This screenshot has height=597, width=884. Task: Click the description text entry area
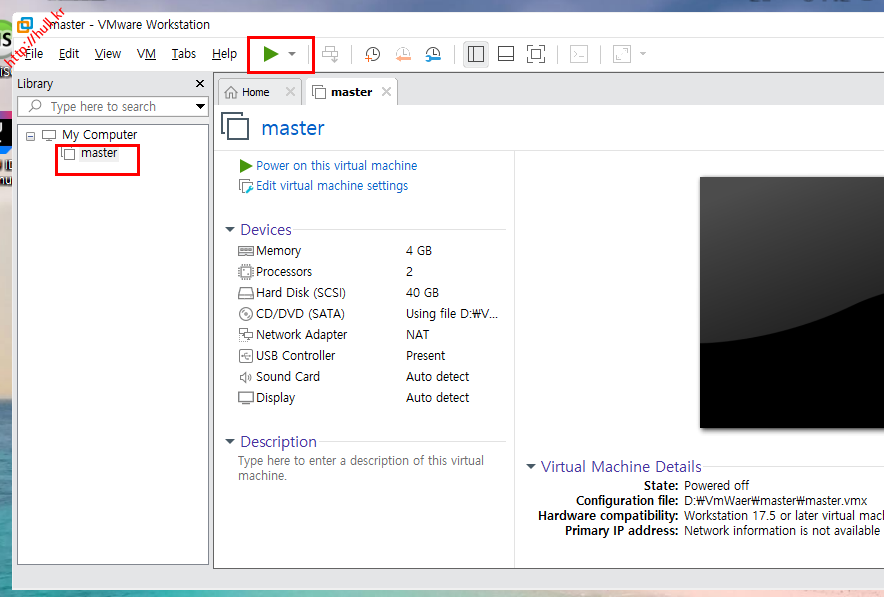pyautogui.click(x=361, y=468)
